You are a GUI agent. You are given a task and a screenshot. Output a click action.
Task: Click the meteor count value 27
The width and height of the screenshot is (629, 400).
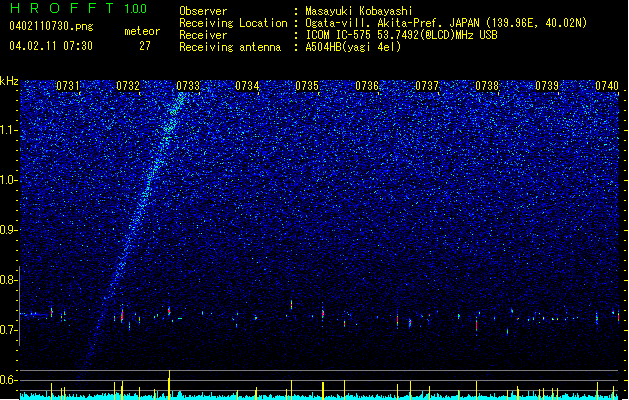(x=145, y=46)
